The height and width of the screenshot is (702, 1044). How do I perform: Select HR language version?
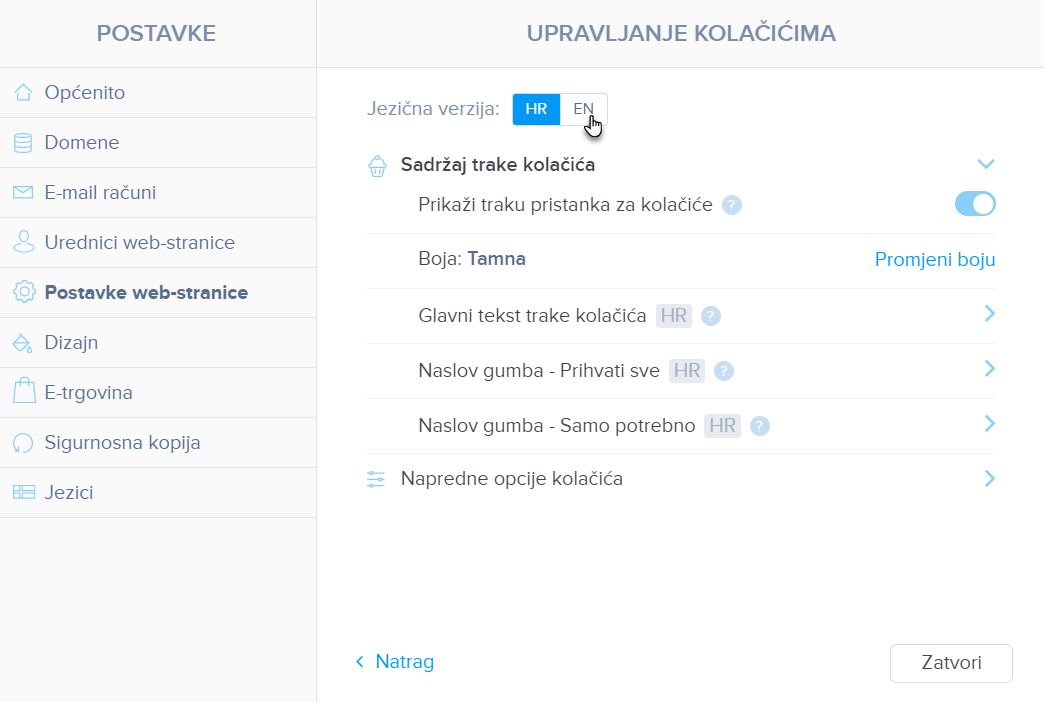click(536, 109)
